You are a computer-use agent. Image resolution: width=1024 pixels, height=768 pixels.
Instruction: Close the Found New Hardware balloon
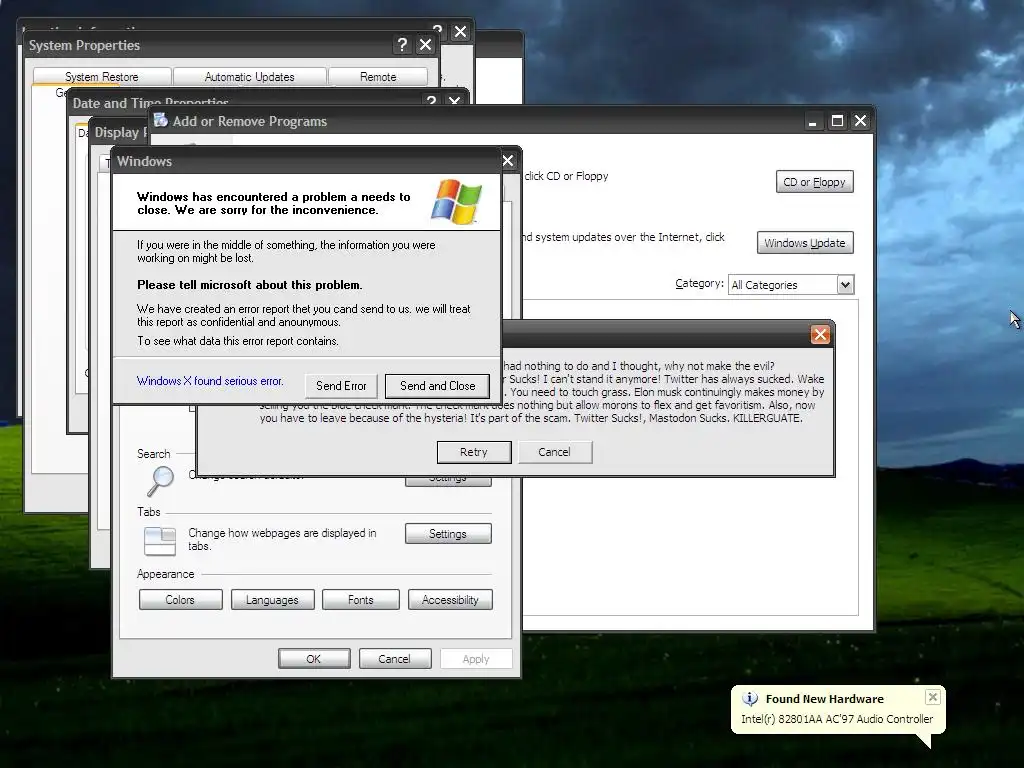[x=933, y=697]
